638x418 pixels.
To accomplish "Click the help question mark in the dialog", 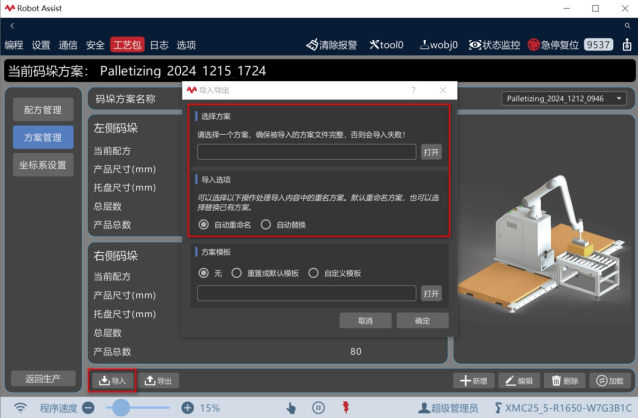I will (413, 90).
